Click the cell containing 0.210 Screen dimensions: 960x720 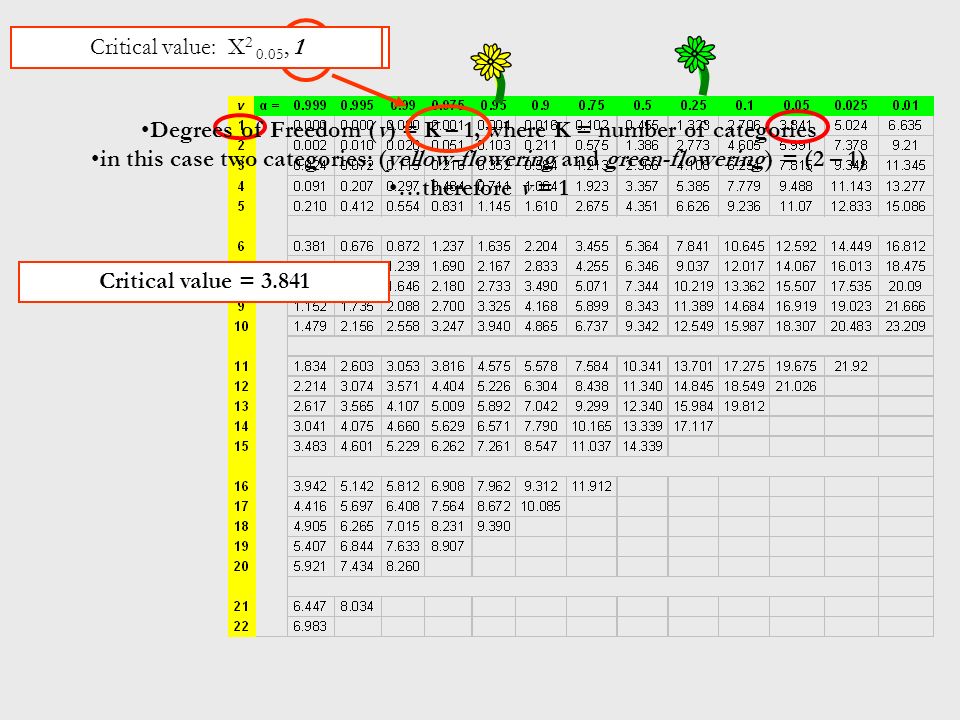pyautogui.click(x=310, y=206)
